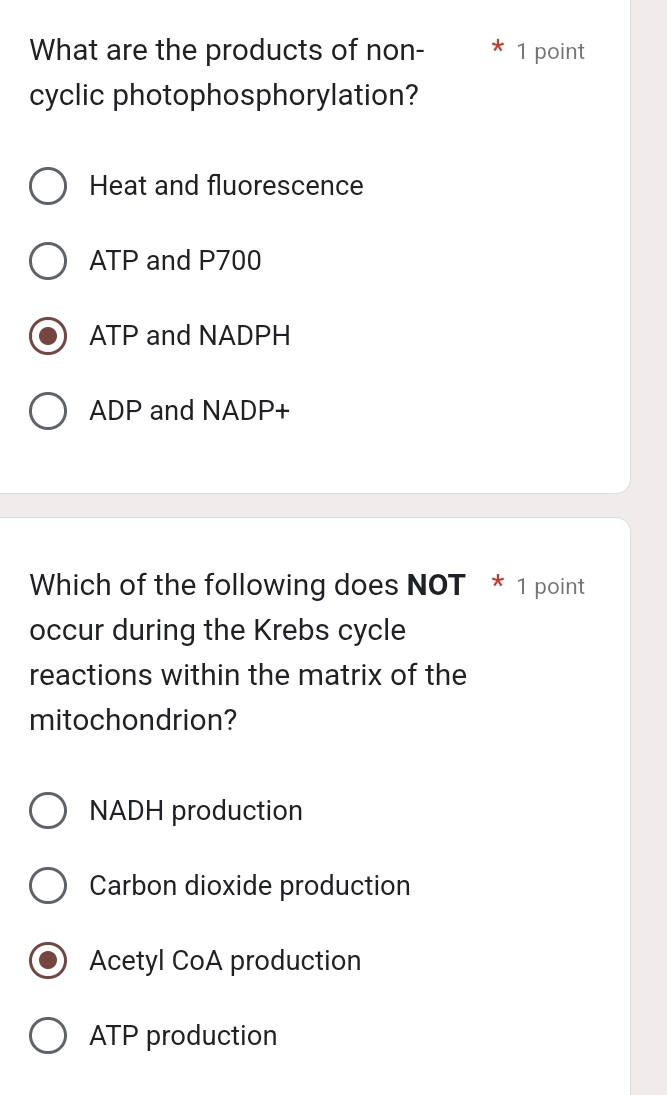Select "Carbon dioxide production" as the answer

pyautogui.click(x=48, y=885)
